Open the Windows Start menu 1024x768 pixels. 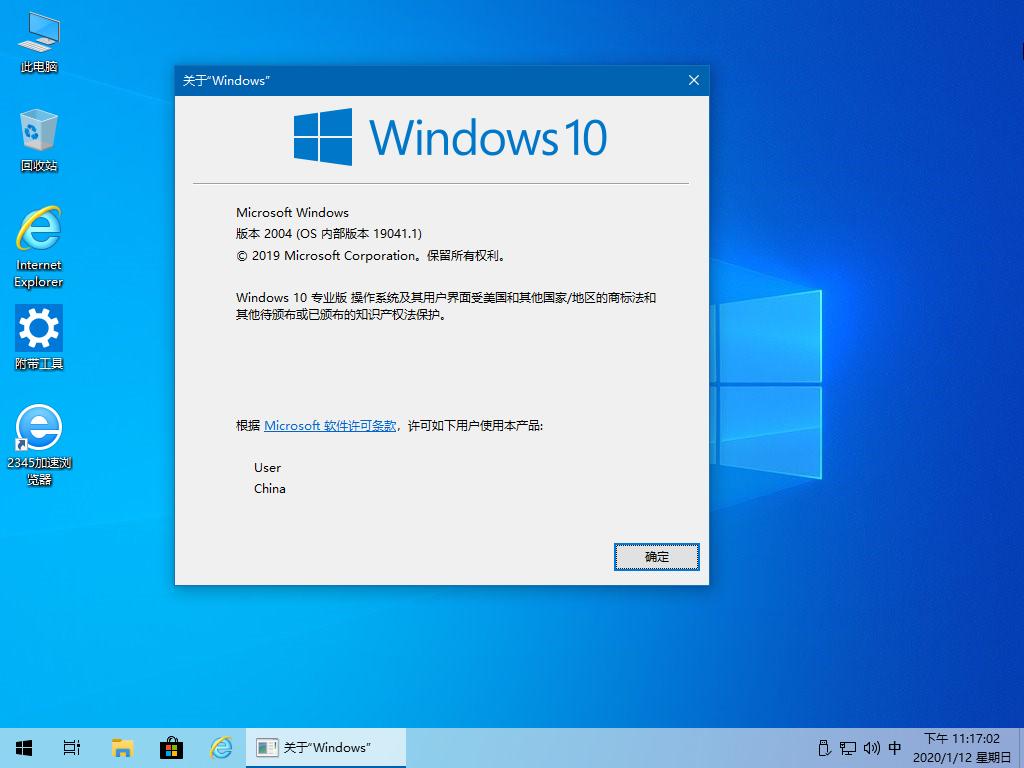tap(24, 748)
